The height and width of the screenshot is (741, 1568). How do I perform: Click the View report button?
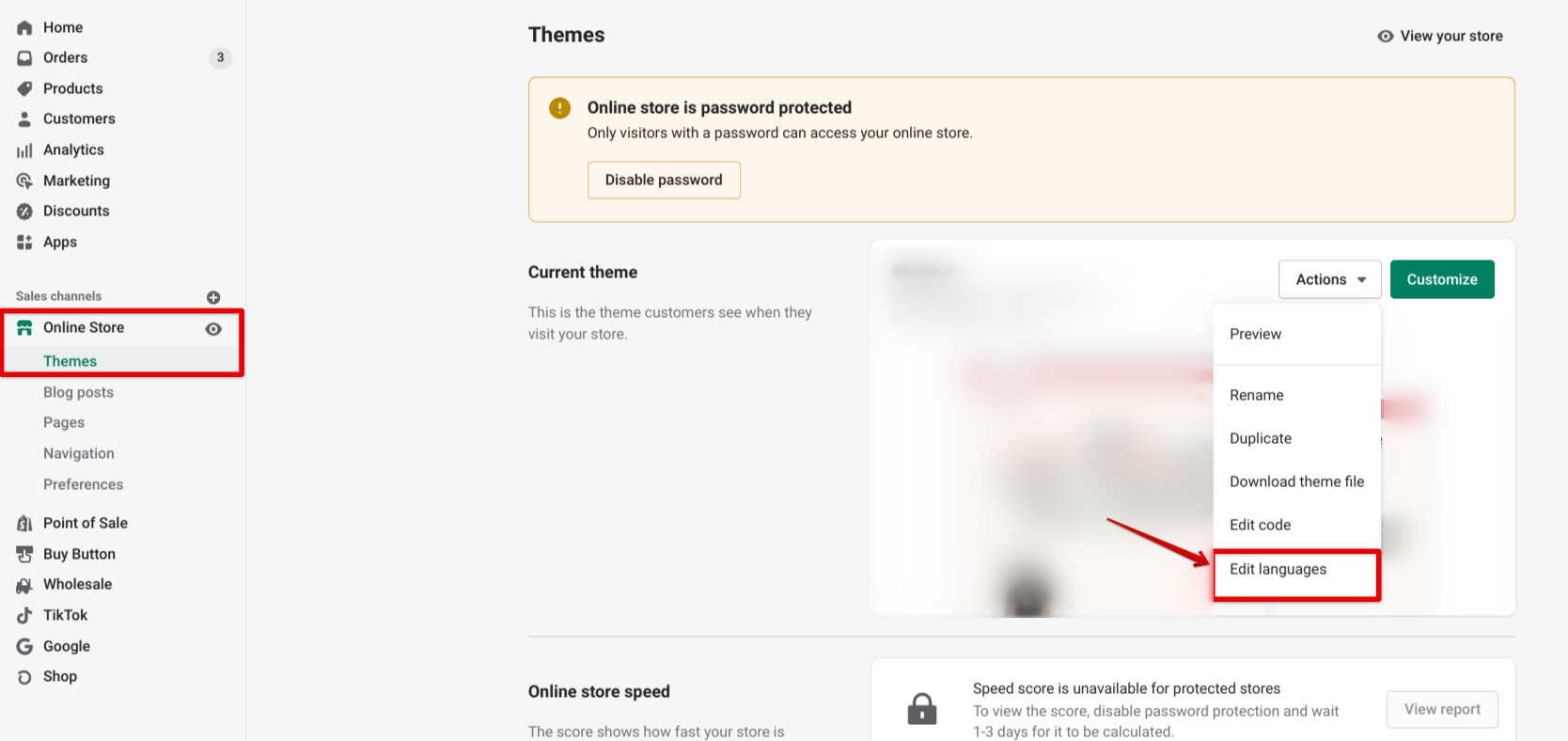[x=1442, y=710]
